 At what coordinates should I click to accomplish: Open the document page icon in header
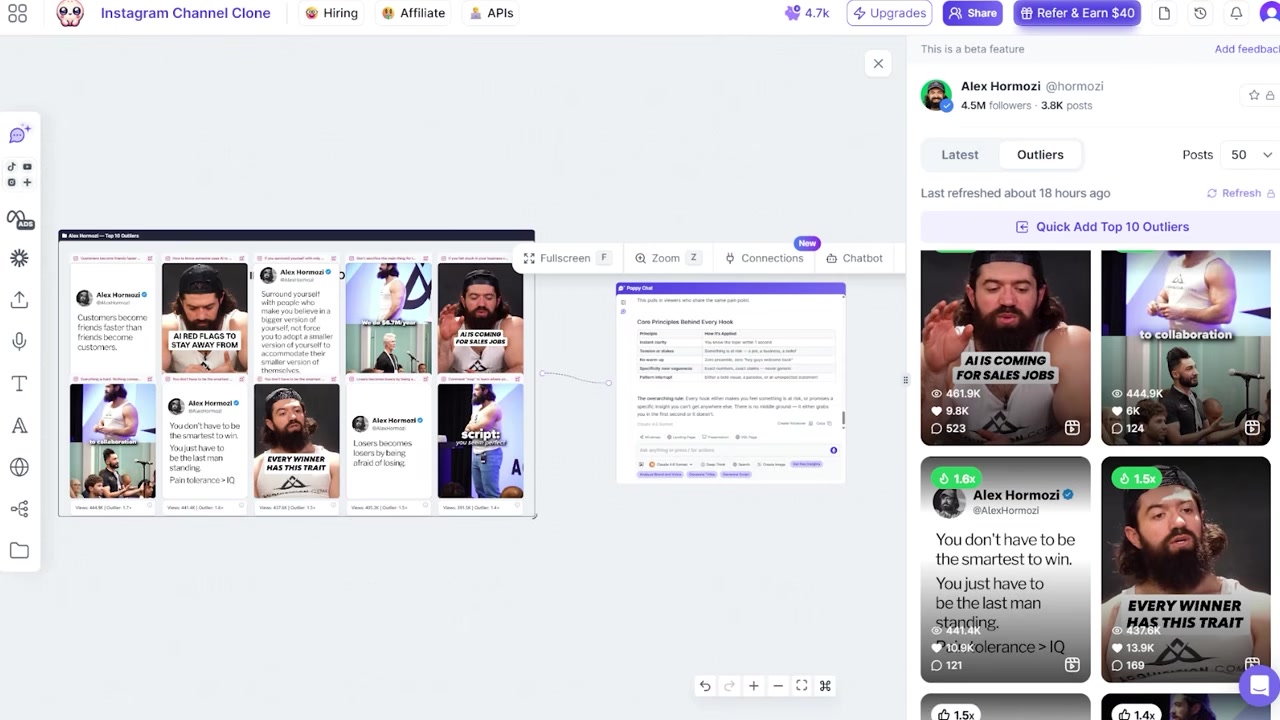tap(1164, 14)
